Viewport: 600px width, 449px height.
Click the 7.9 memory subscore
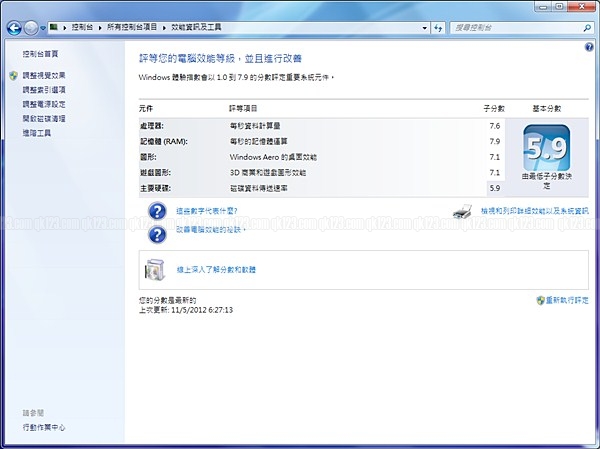(x=495, y=142)
